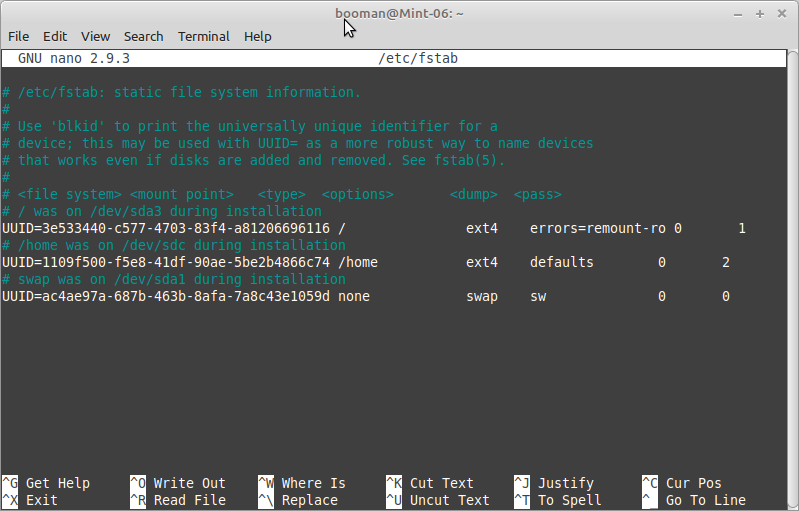Click the Cut Text shortcut label

[x=441, y=483]
